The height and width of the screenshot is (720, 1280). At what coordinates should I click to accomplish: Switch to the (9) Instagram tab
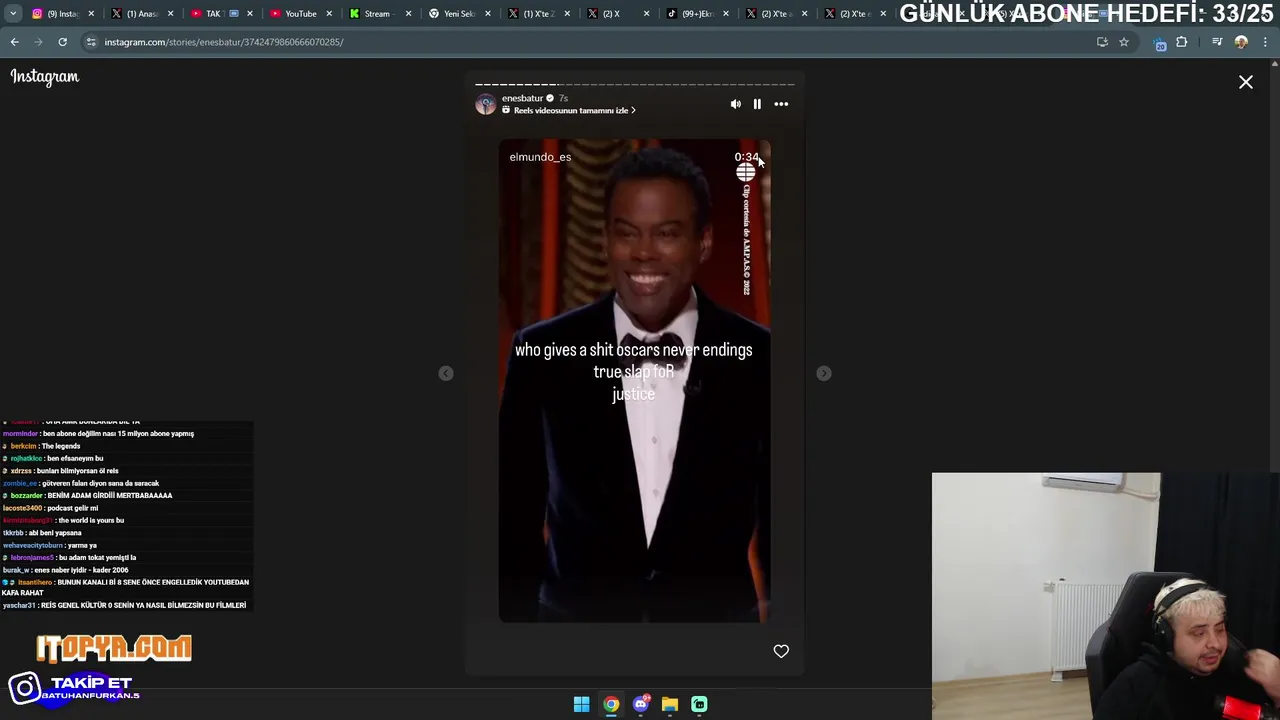click(x=63, y=14)
